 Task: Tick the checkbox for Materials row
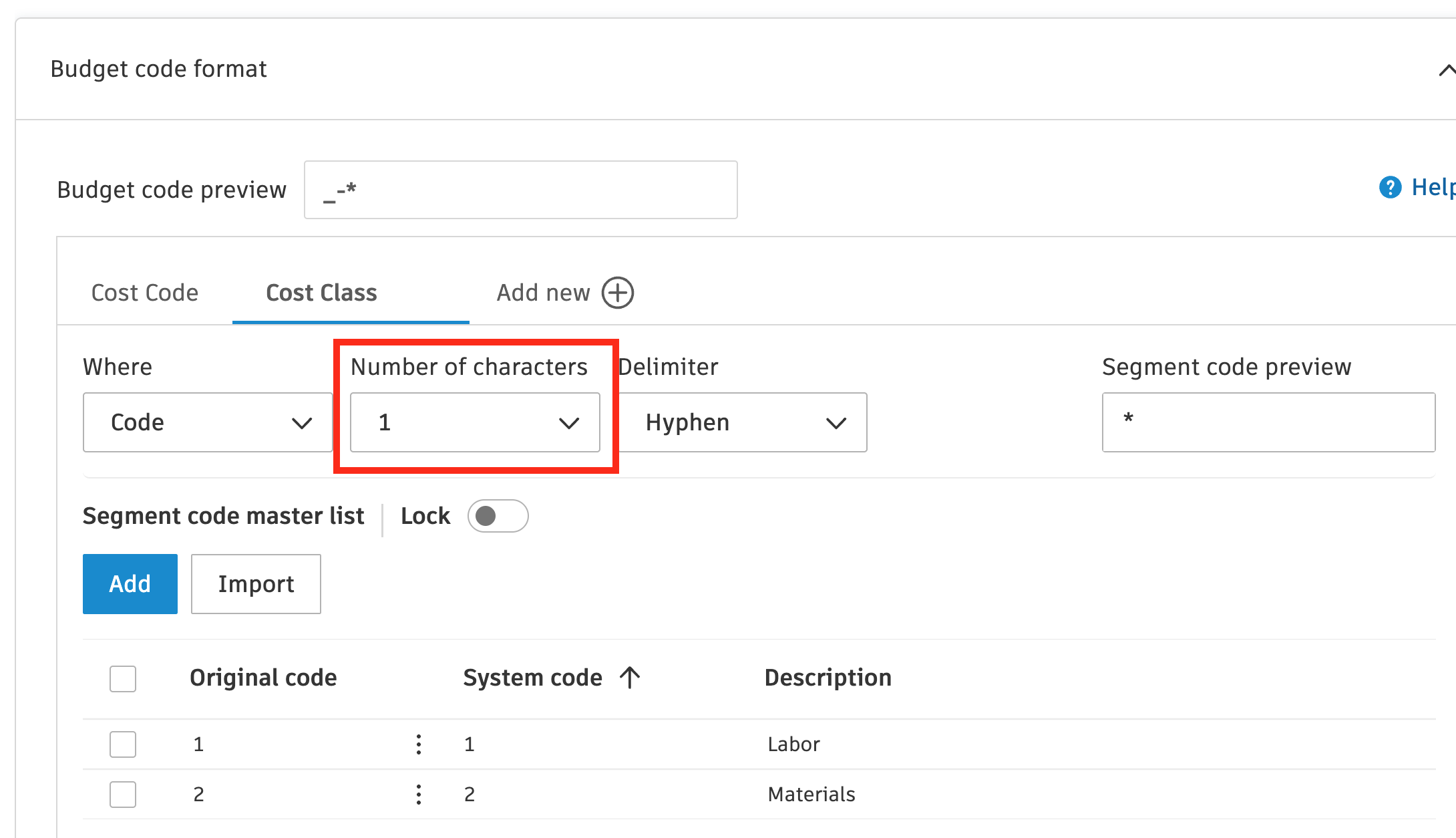pos(123,794)
